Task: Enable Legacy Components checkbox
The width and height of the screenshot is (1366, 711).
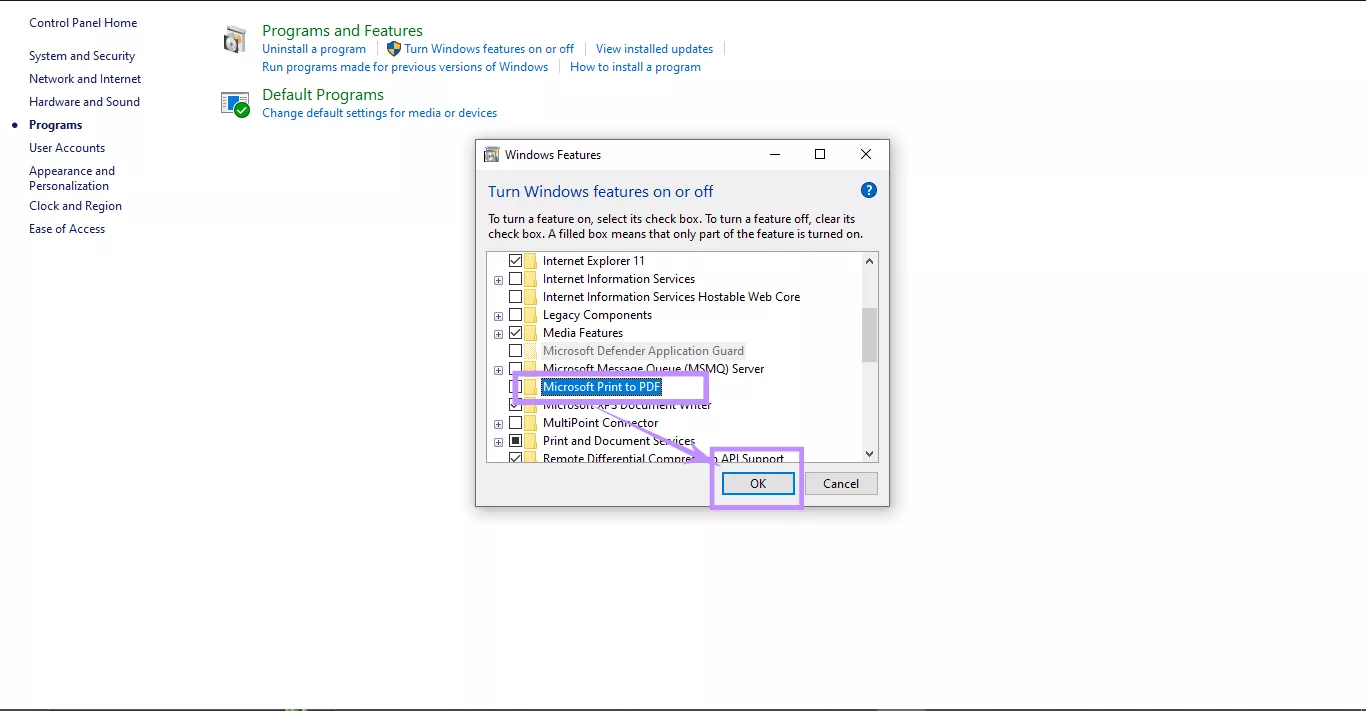Action: tap(515, 315)
